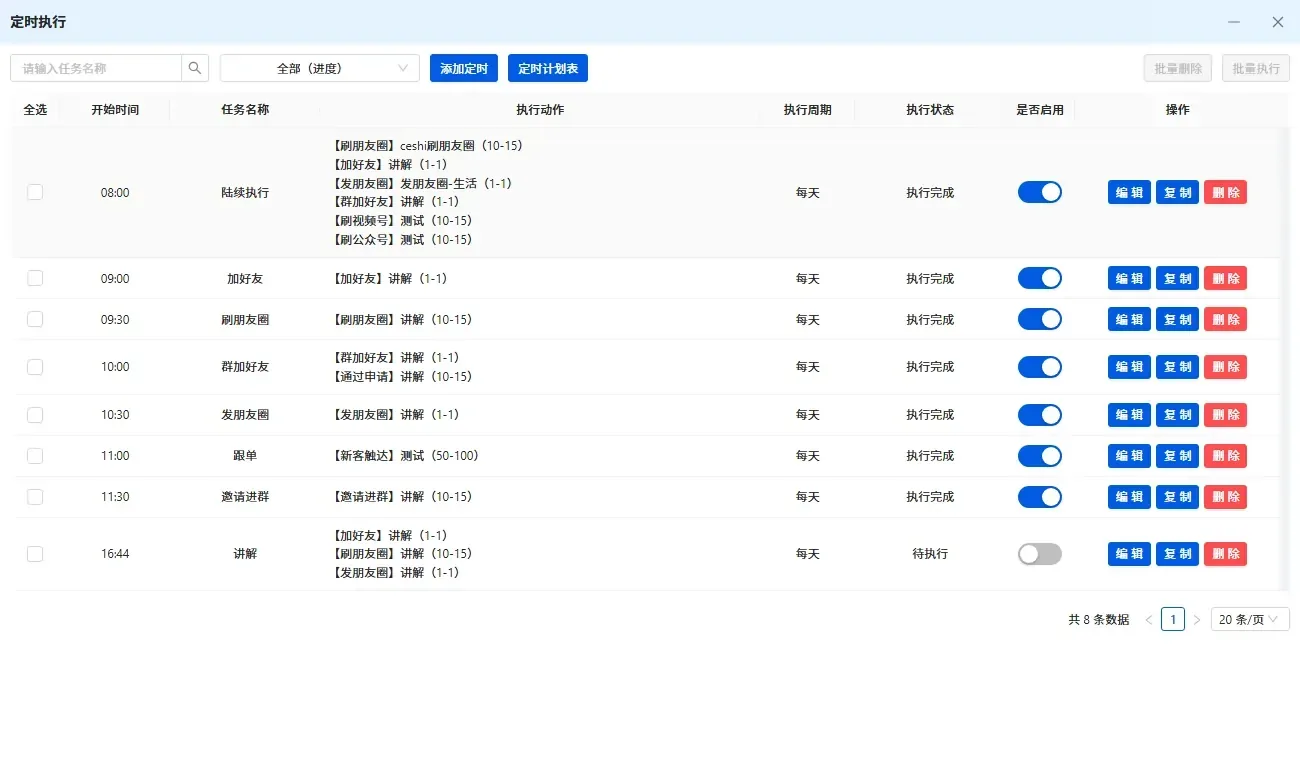
Task: Click the 【刷视频号】测试（10-15）action text
Action: [x=401, y=220]
